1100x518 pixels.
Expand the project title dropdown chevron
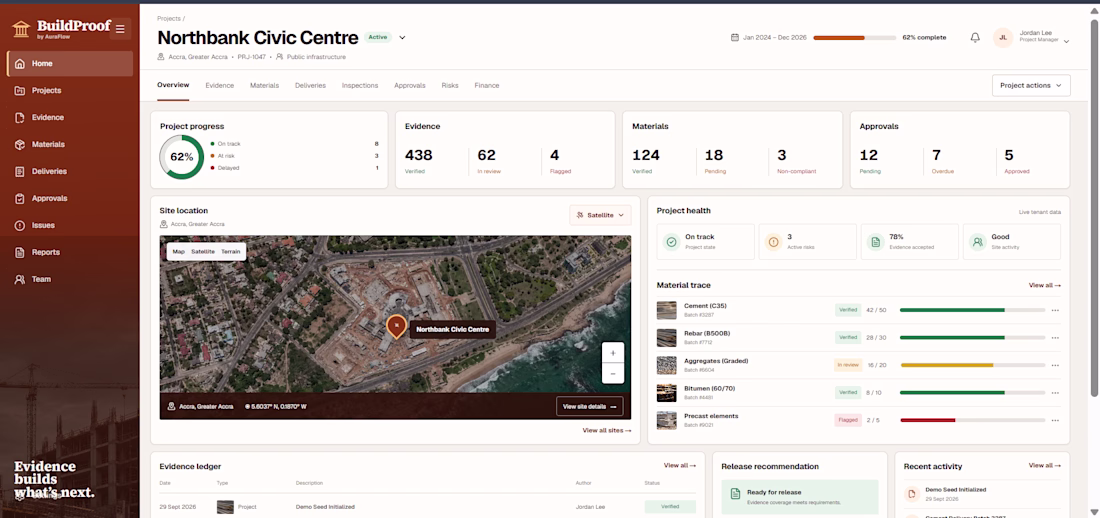[403, 38]
